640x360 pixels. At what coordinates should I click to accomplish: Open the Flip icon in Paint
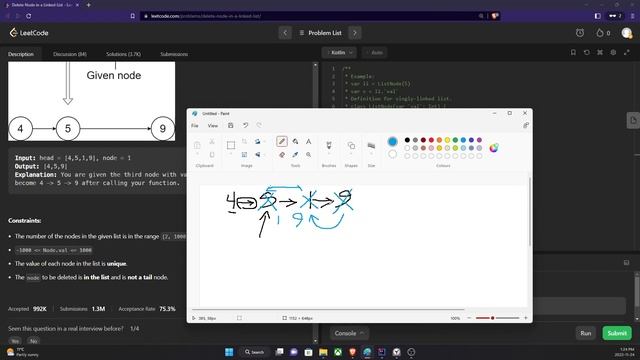(x=258, y=155)
